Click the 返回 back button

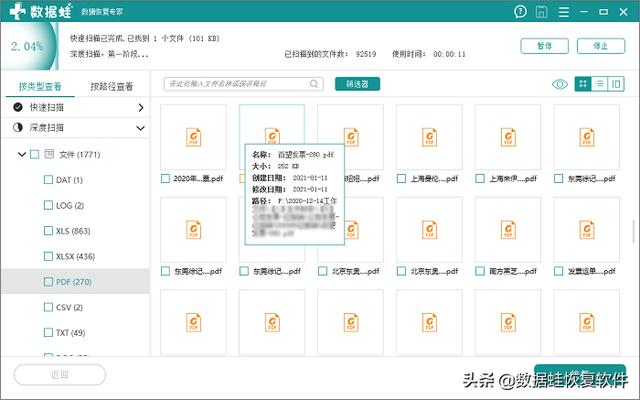pos(60,374)
